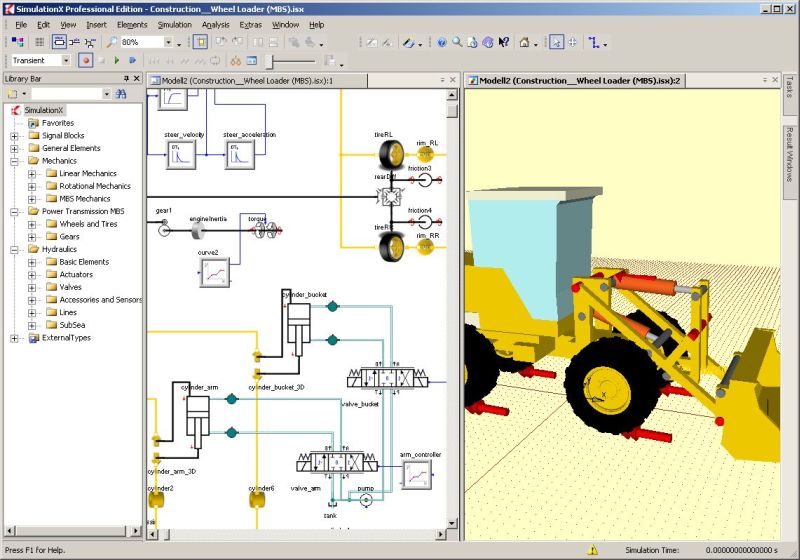
Task: Collapse the Power Transmission MBS folder
Action: (14, 212)
